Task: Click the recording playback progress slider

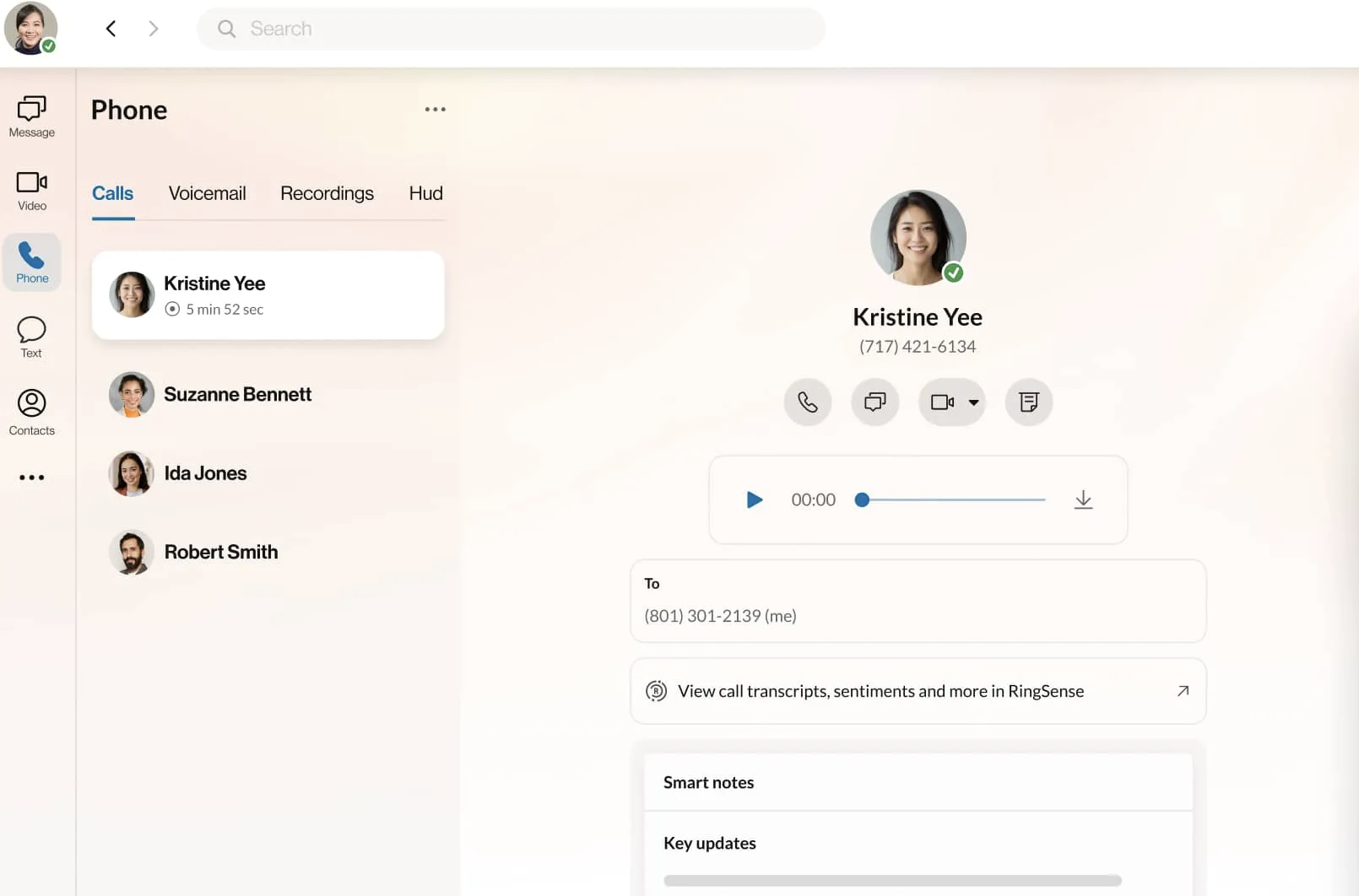Action: click(953, 500)
